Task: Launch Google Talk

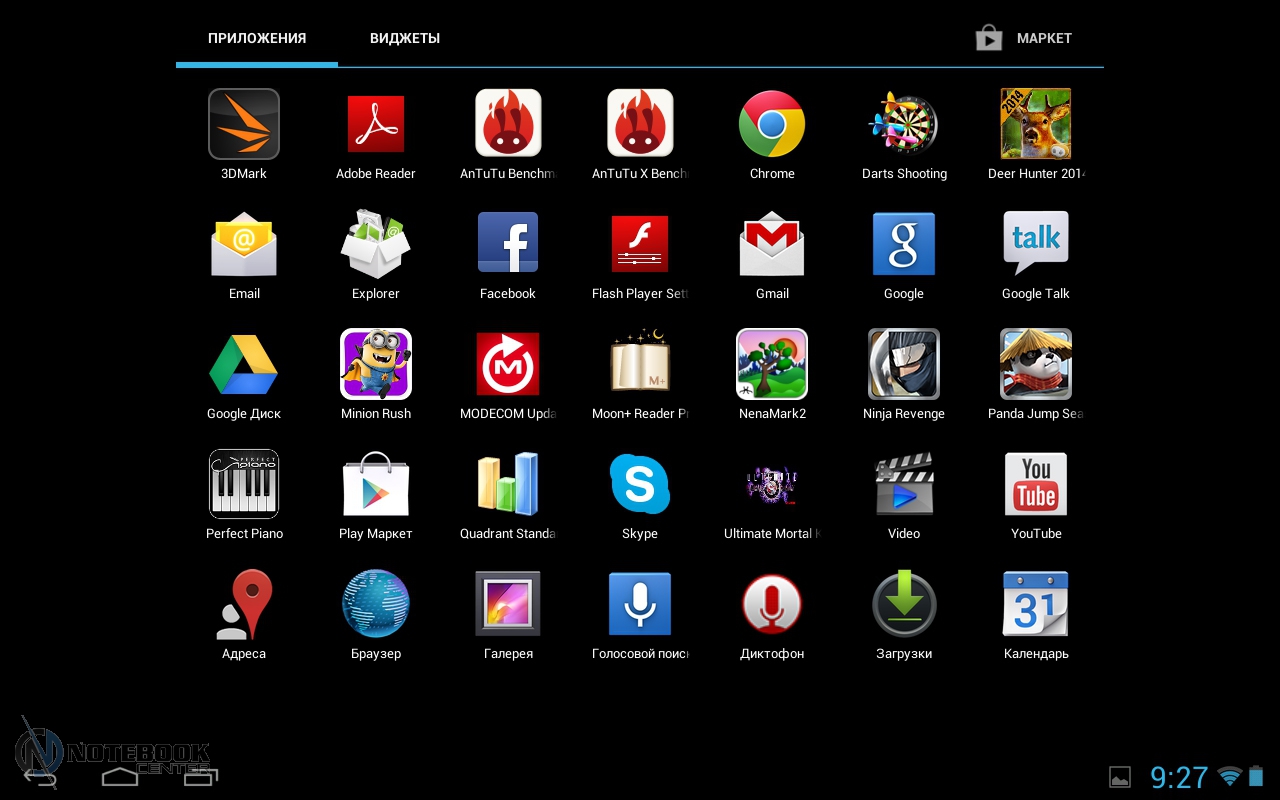Action: pos(1036,243)
